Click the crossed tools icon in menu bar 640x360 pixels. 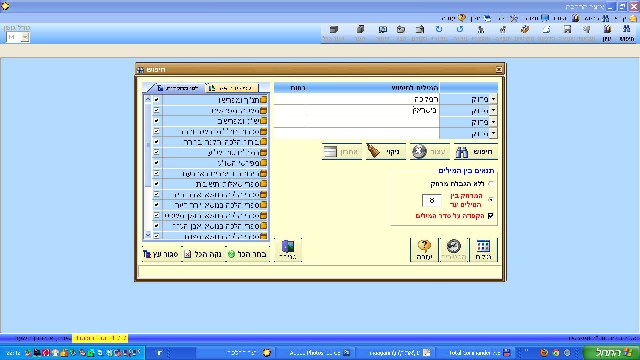point(514,18)
